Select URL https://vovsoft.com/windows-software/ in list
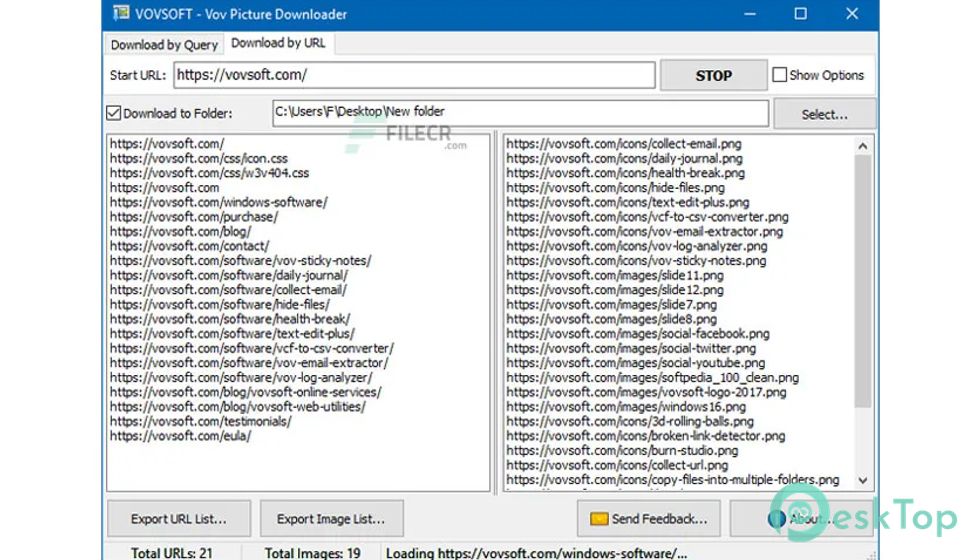Screen dimensions: 980x560 click(219, 202)
